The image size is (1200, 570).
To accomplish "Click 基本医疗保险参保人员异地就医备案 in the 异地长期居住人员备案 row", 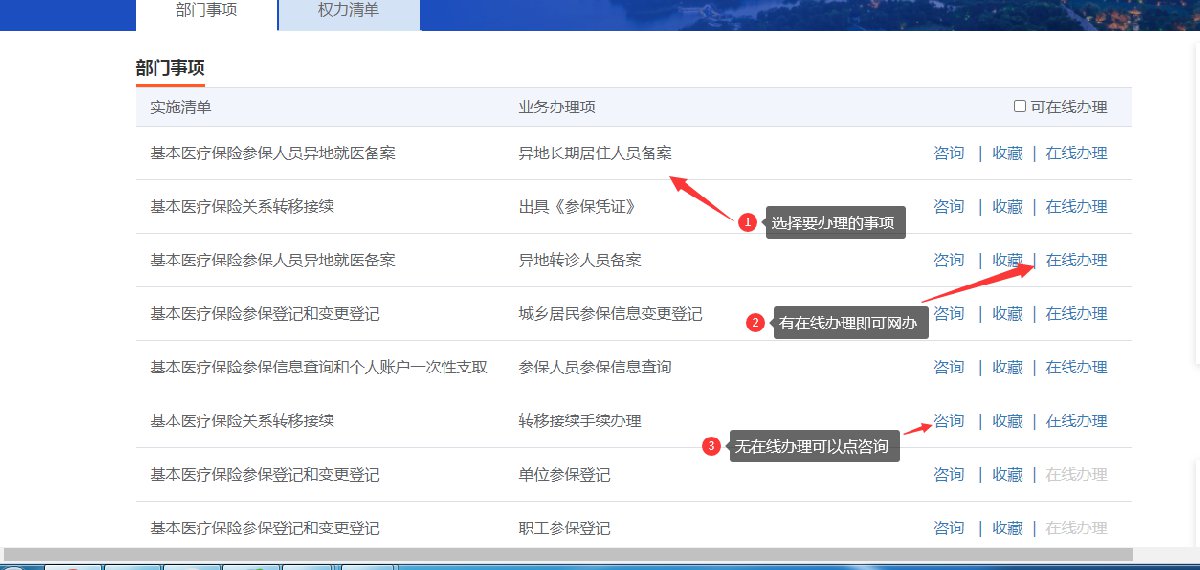I will [x=273, y=153].
